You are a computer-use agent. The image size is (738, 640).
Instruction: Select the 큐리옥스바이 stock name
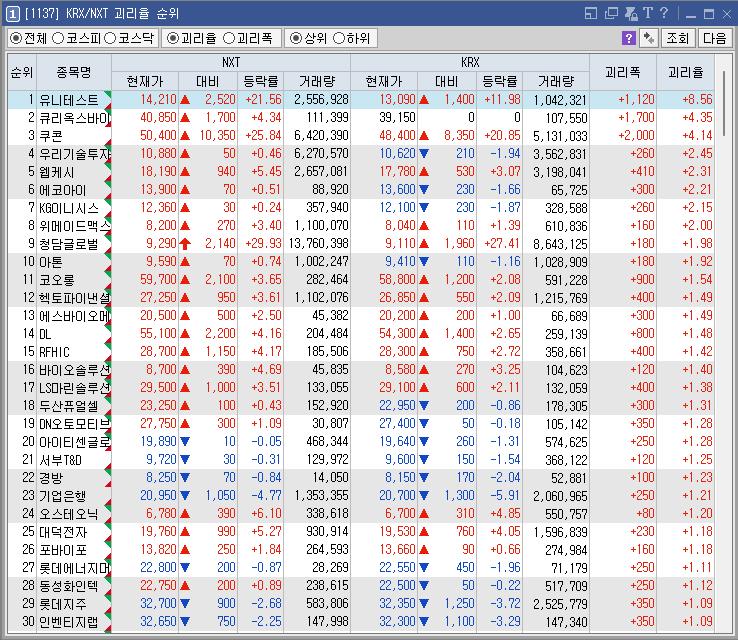click(x=74, y=118)
